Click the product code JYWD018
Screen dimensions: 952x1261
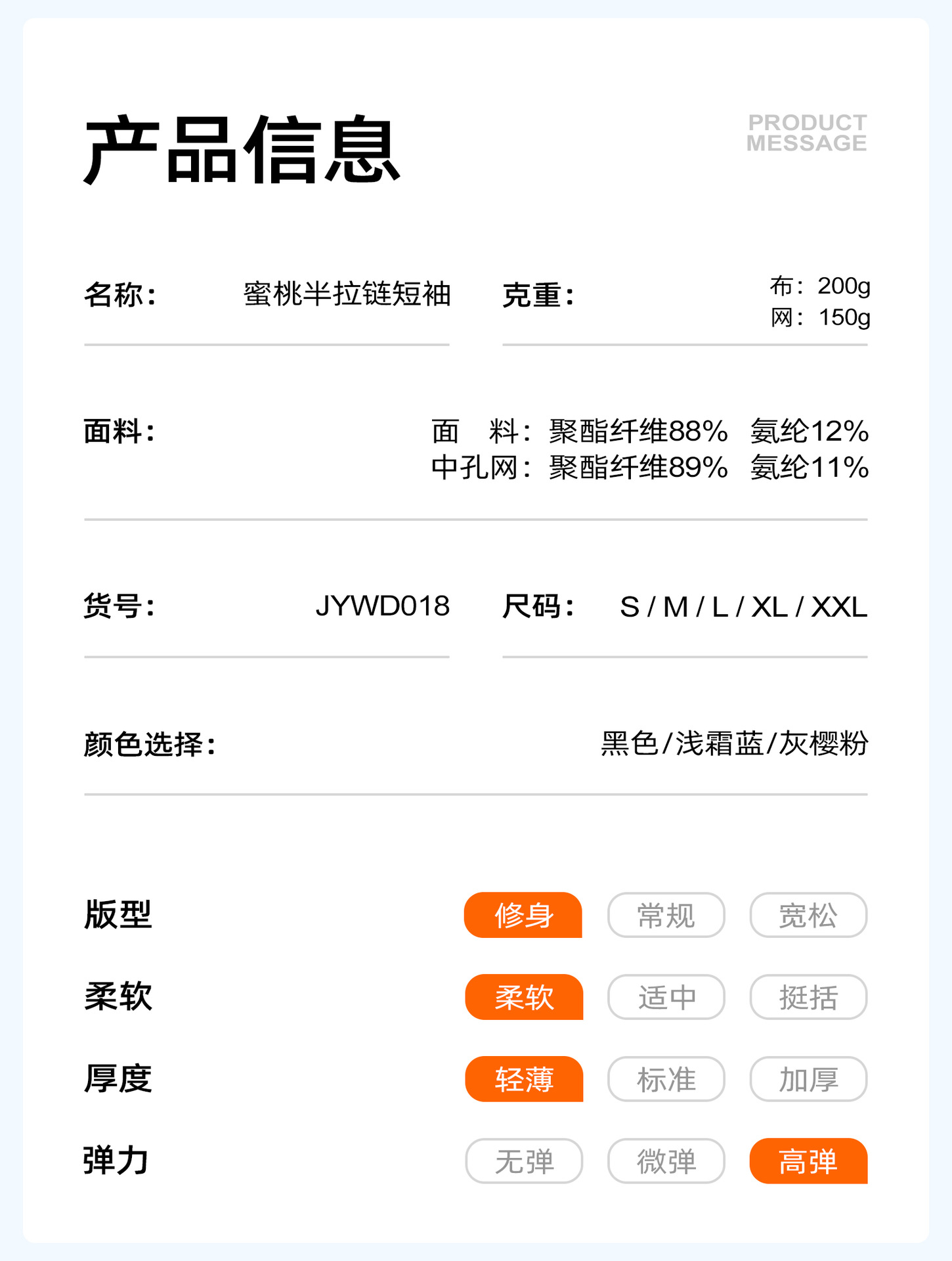coord(382,606)
